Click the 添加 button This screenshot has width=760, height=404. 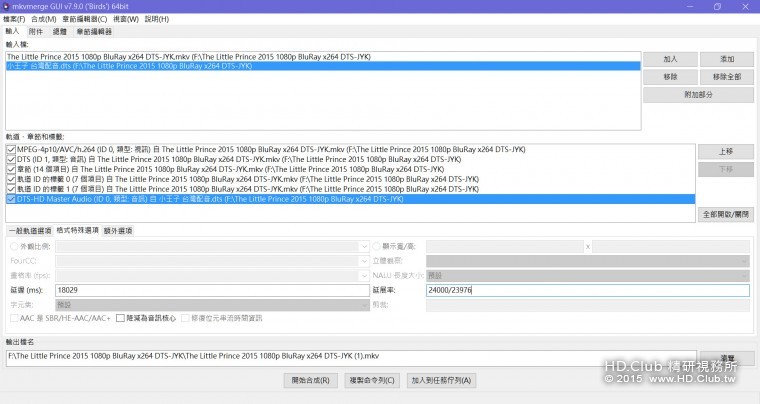click(727, 59)
